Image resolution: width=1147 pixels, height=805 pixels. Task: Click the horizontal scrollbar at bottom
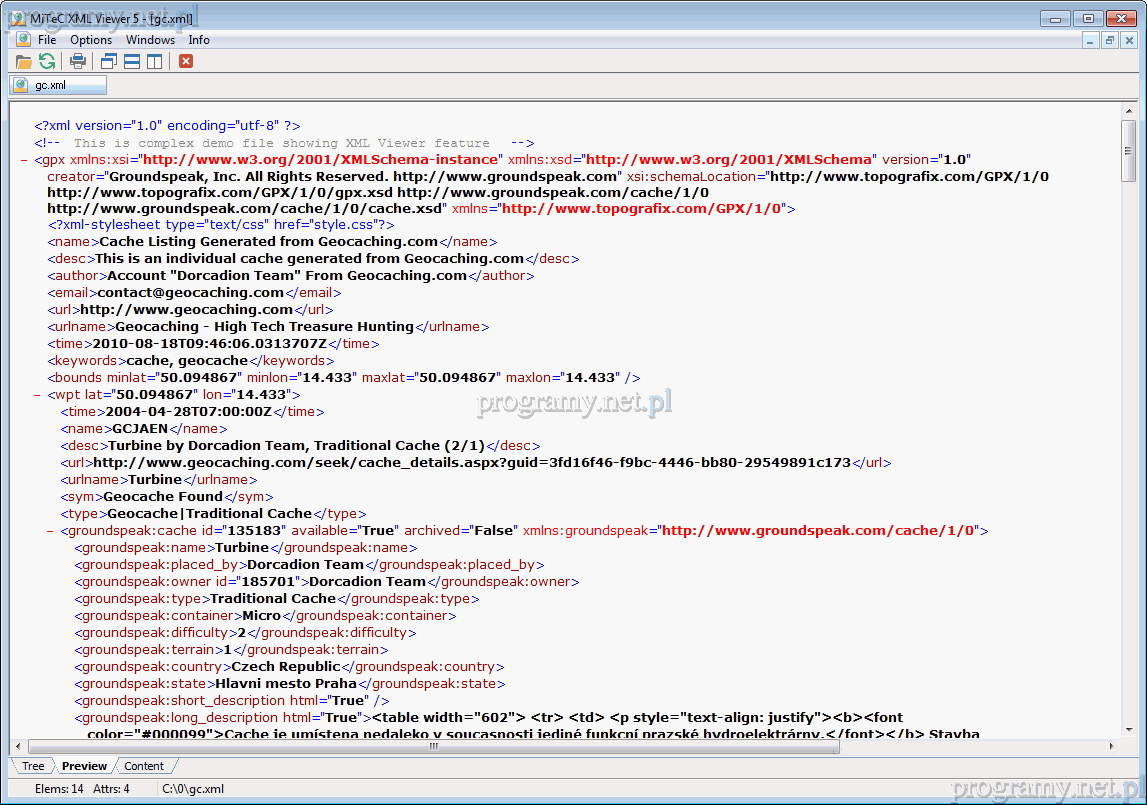(500, 746)
